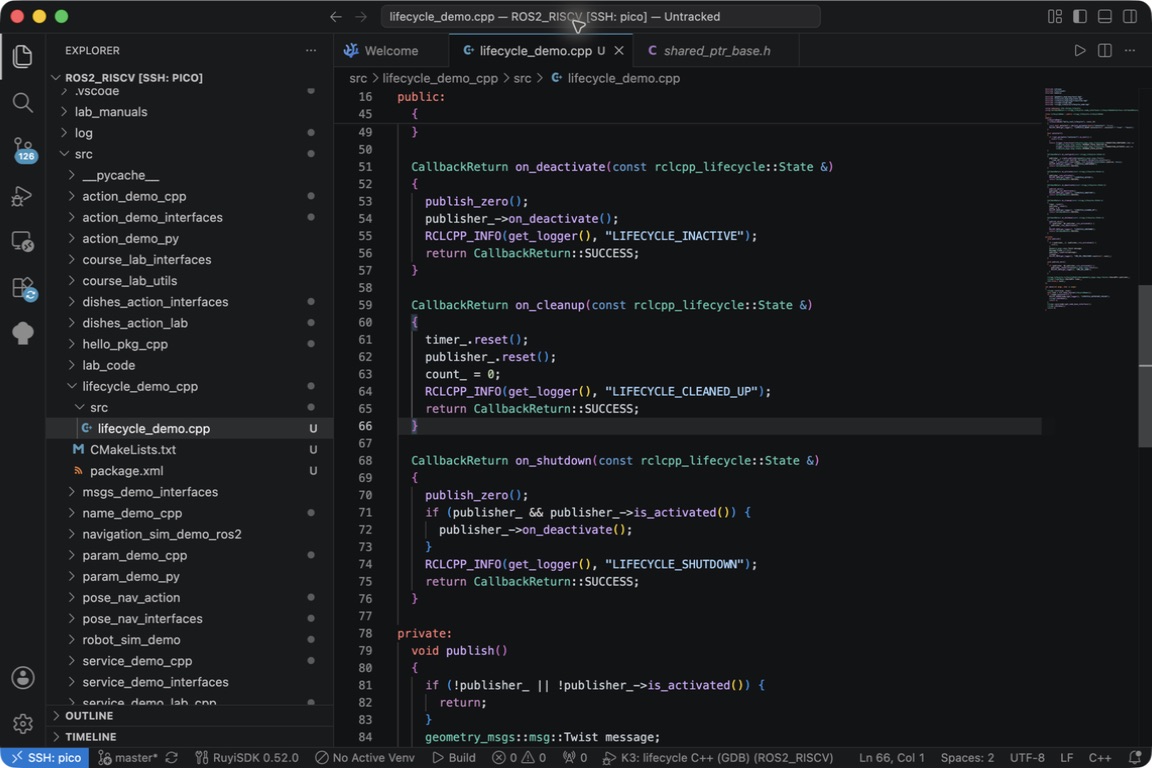
Task: Toggle the secondary side bar
Action: click(1129, 16)
